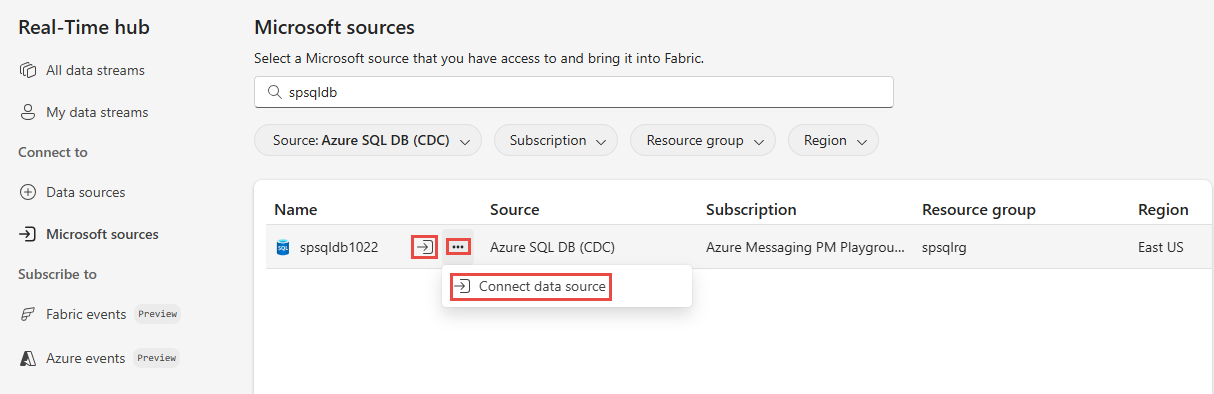Image resolution: width=1214 pixels, height=394 pixels.
Task: Open the Resource group filter dropdown
Action: tap(703, 140)
